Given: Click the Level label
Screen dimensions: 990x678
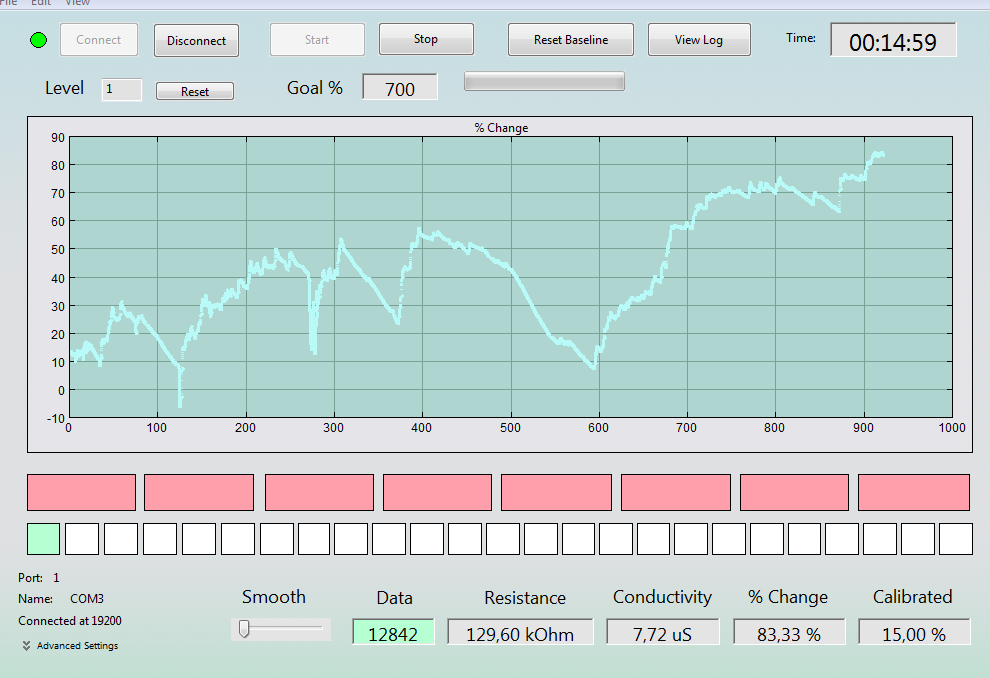Looking at the screenshot, I should [64, 88].
